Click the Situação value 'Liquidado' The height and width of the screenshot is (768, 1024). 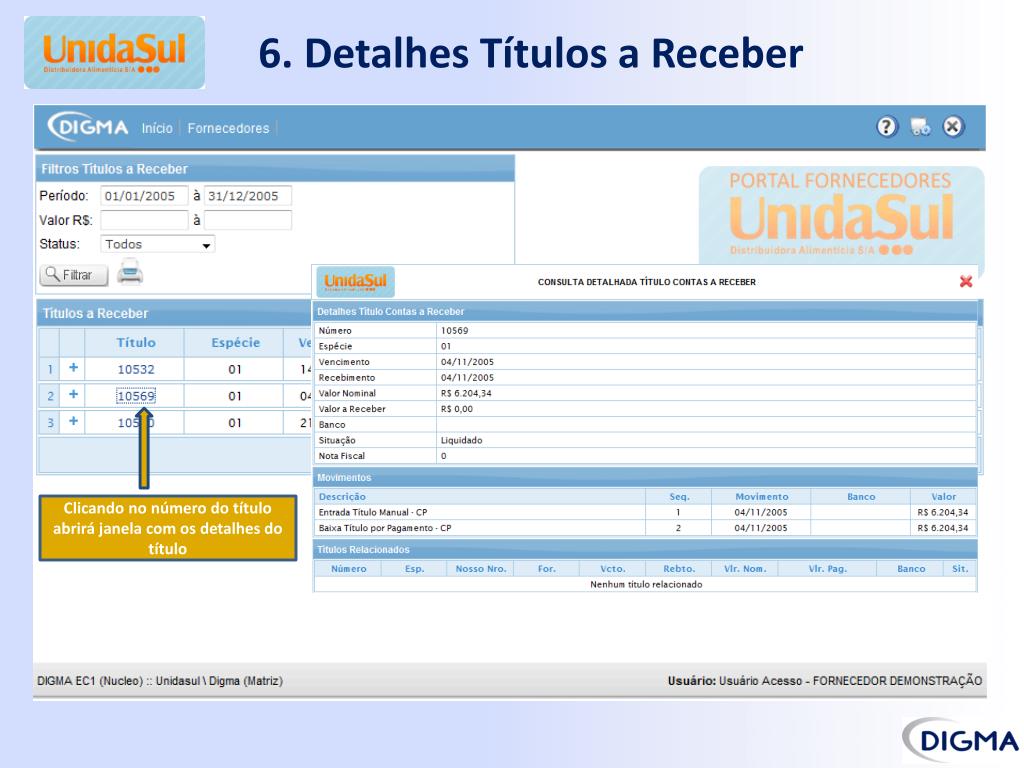pos(461,440)
